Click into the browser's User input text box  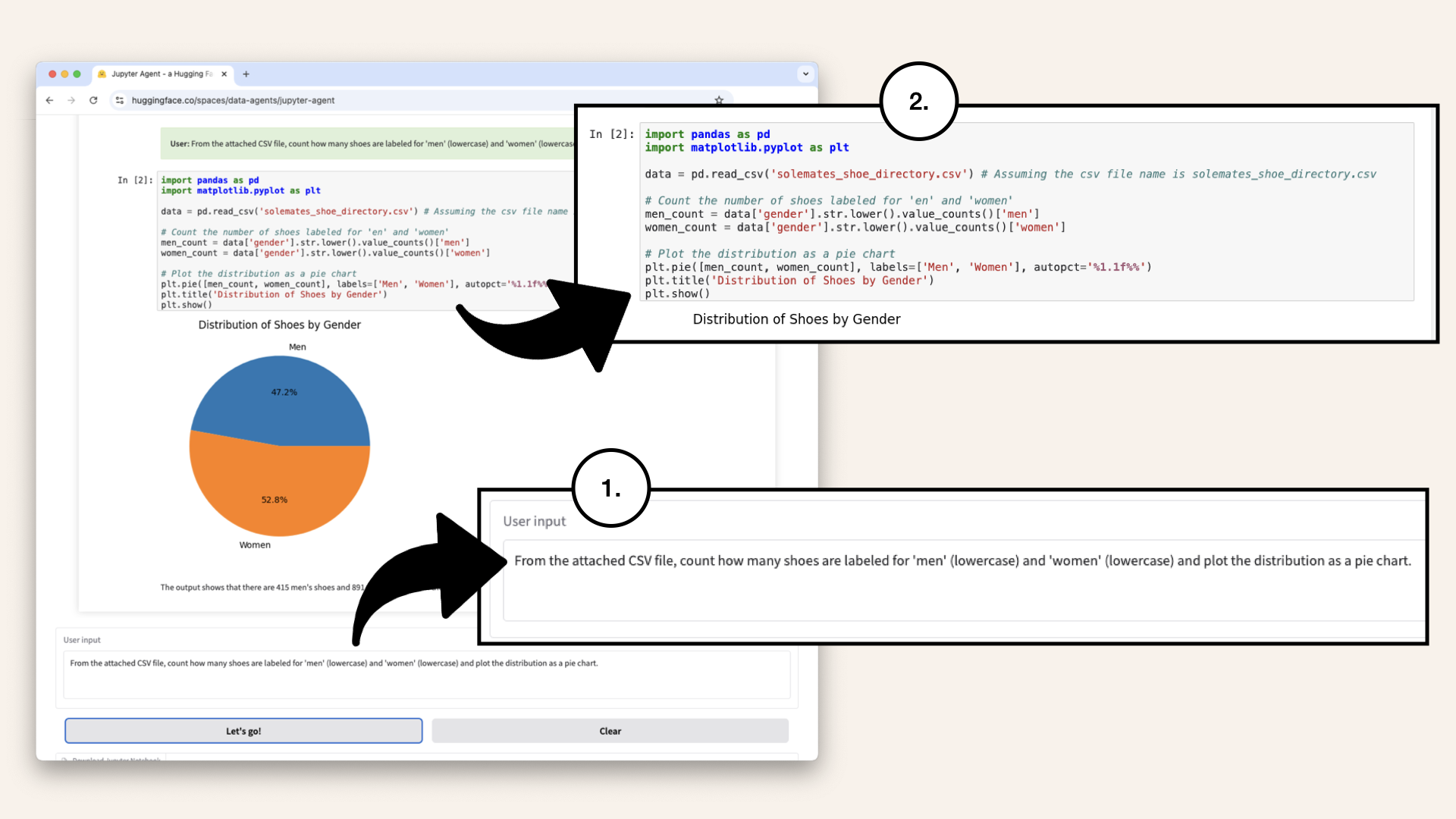427,675
